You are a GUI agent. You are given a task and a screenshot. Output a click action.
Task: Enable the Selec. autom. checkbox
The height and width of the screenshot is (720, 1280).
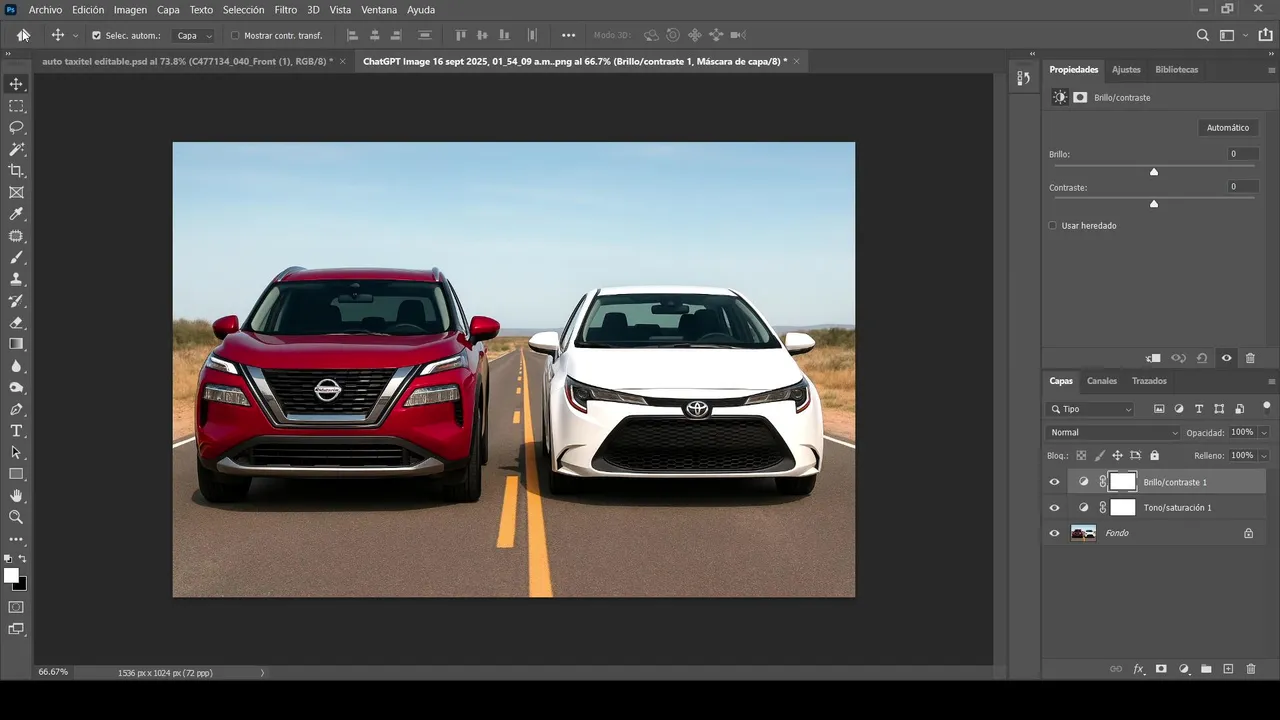(x=96, y=35)
